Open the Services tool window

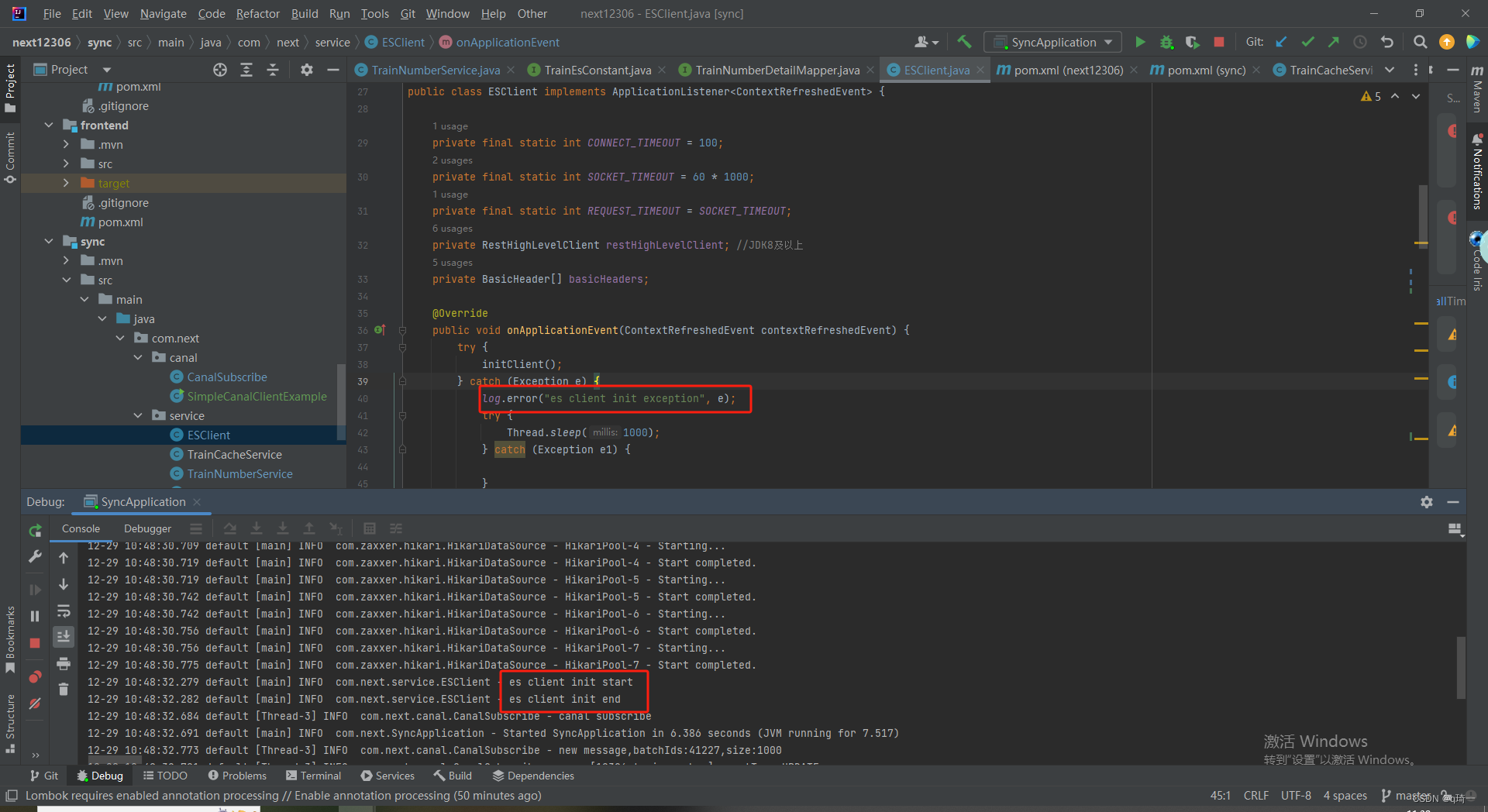click(x=387, y=776)
